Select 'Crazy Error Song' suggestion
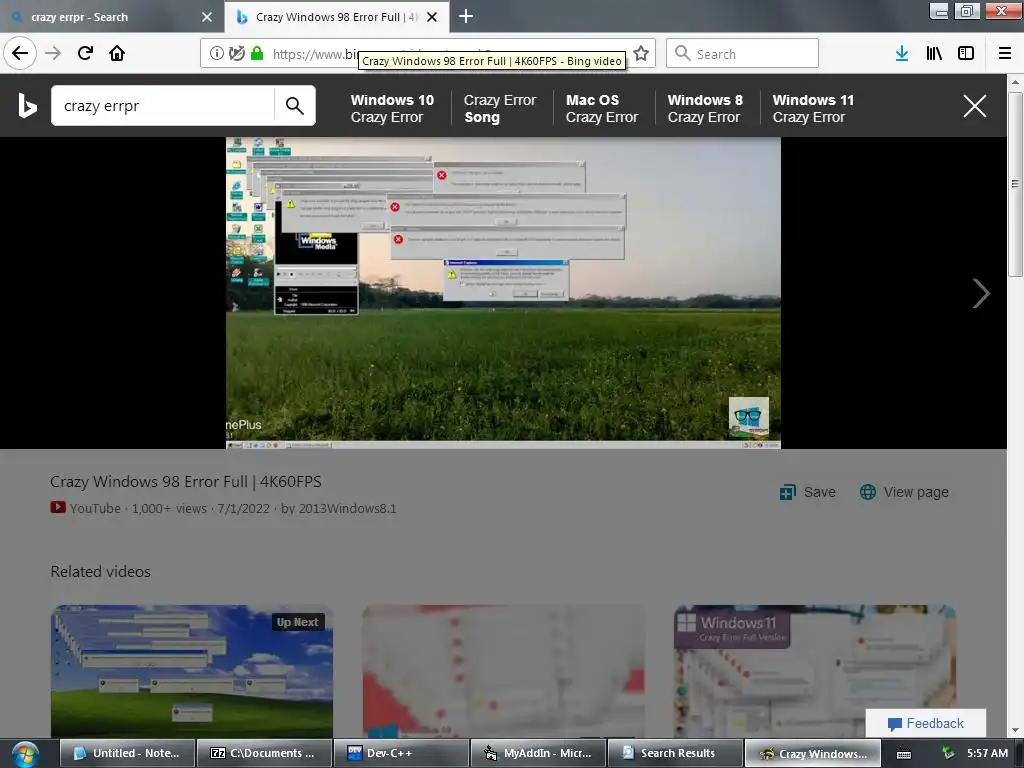 [500, 108]
